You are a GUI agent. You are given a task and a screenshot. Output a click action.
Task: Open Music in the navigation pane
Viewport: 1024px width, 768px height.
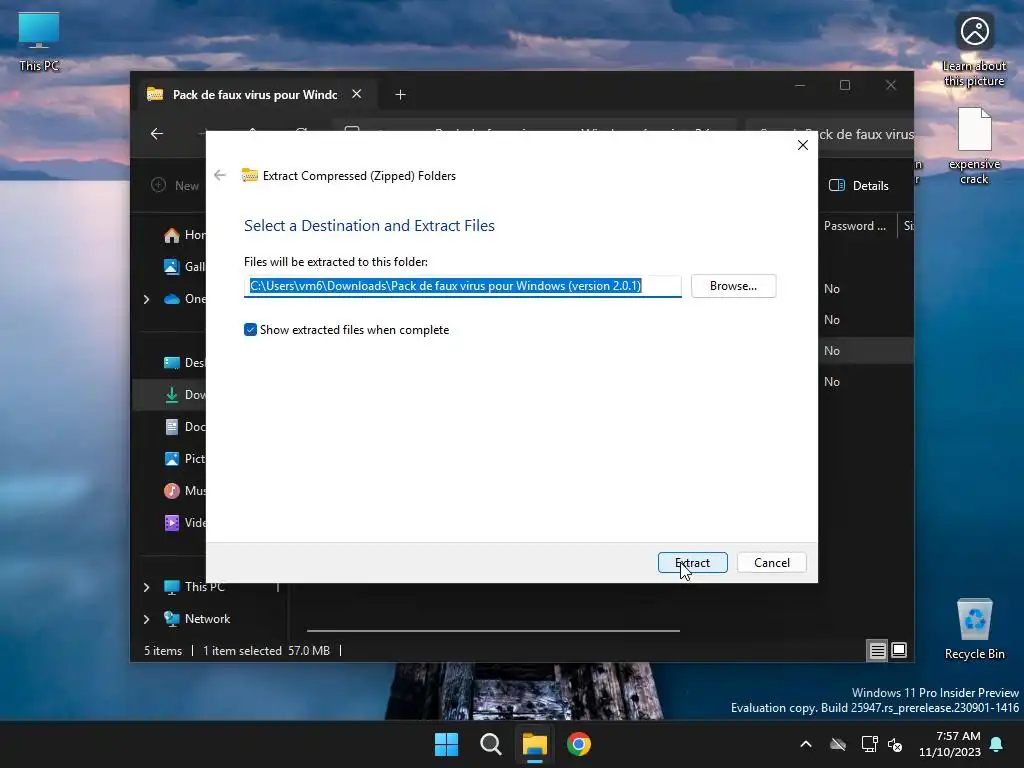[x=185, y=490]
